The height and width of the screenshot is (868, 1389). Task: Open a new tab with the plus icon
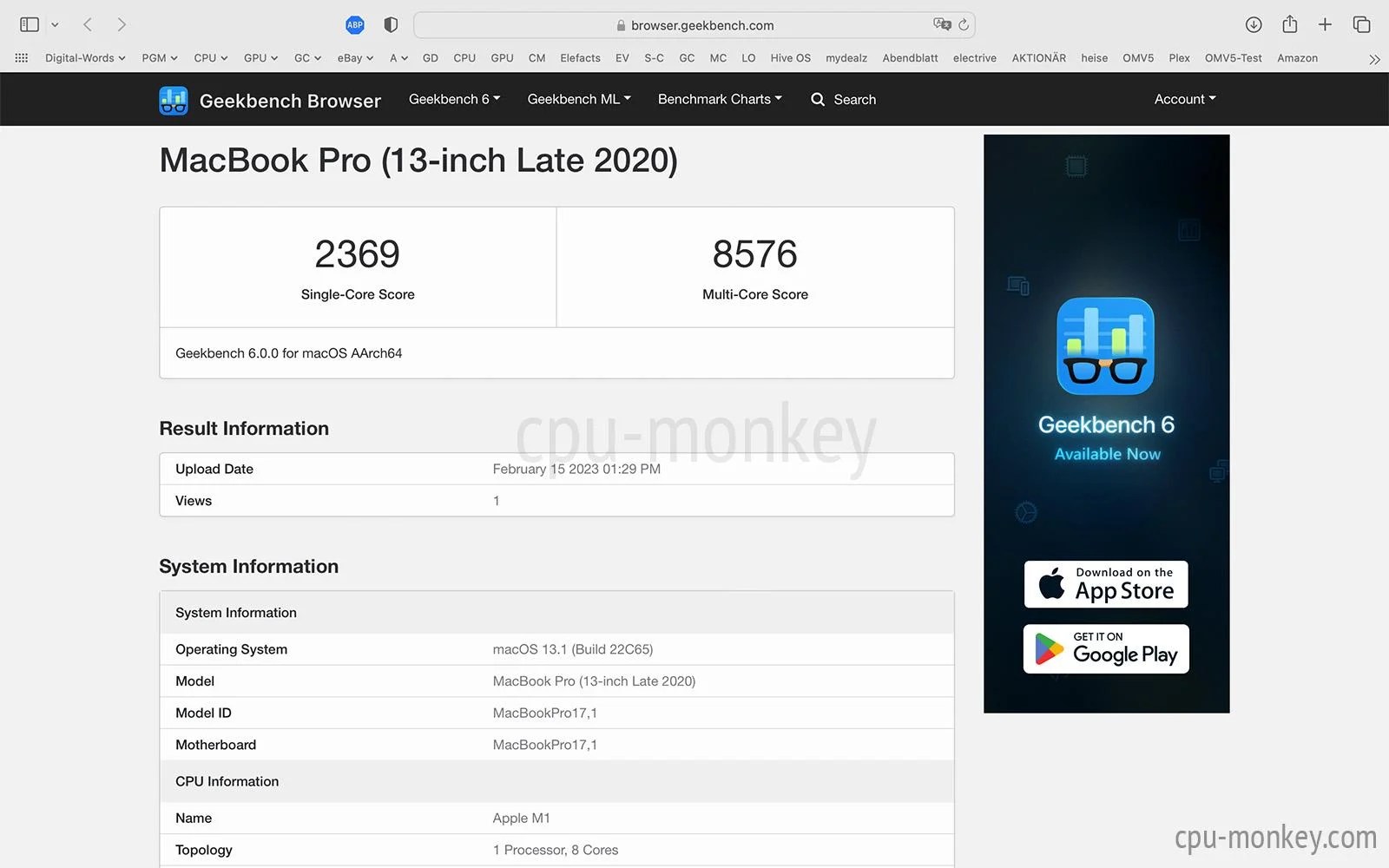[x=1325, y=24]
